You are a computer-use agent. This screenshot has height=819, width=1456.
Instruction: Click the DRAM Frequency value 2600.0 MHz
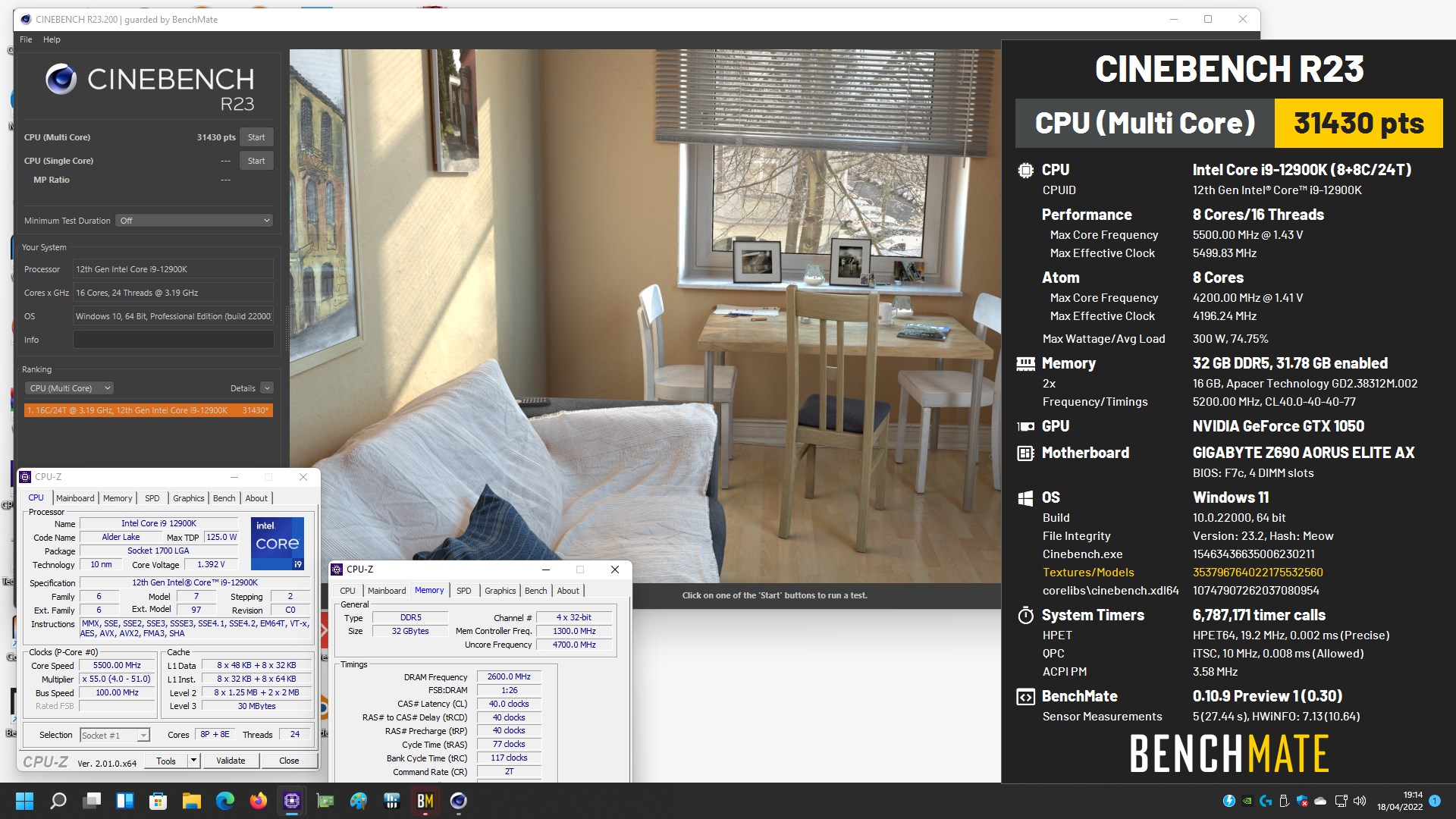tap(509, 676)
